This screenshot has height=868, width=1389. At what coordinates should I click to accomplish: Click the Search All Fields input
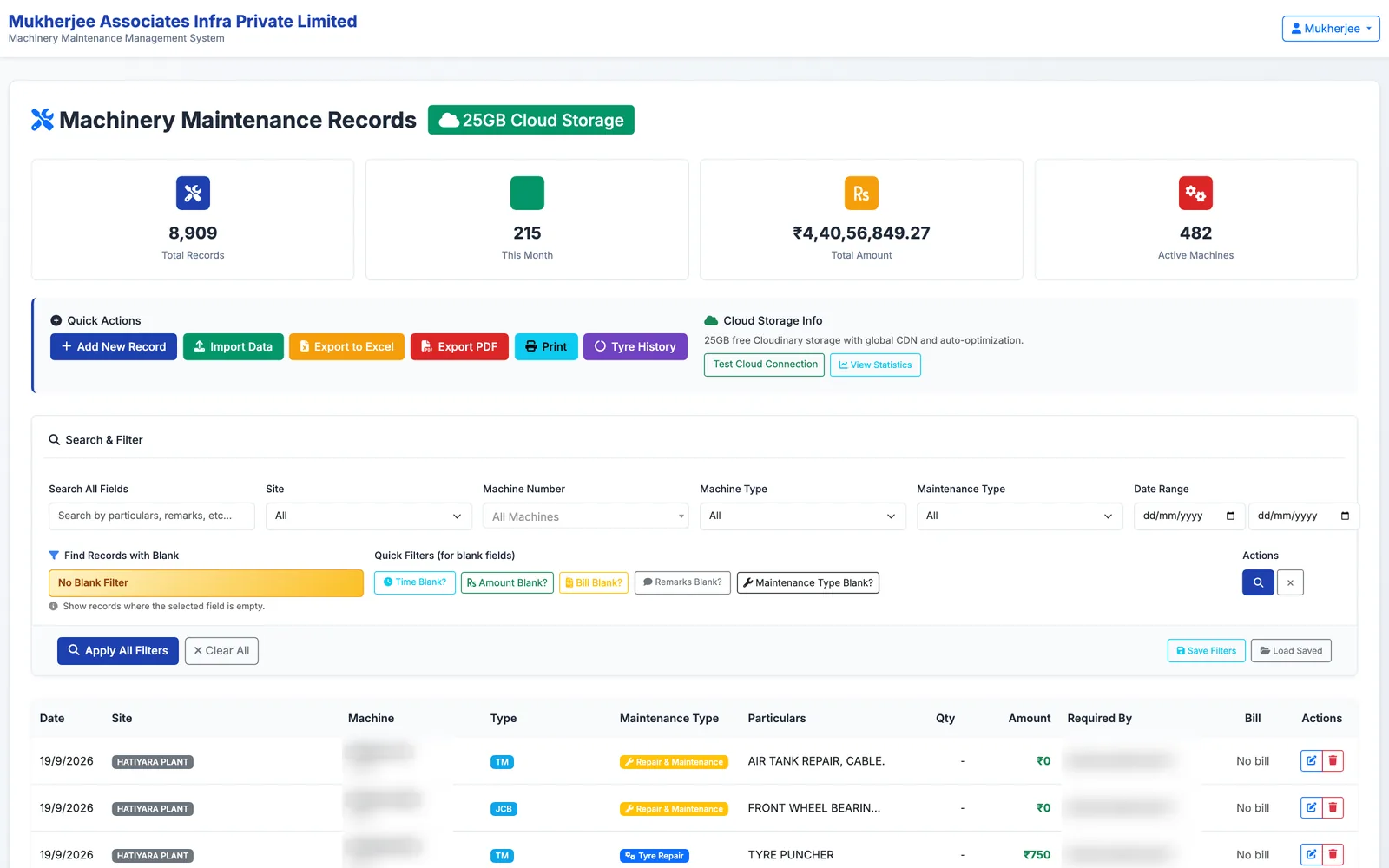tap(152, 516)
